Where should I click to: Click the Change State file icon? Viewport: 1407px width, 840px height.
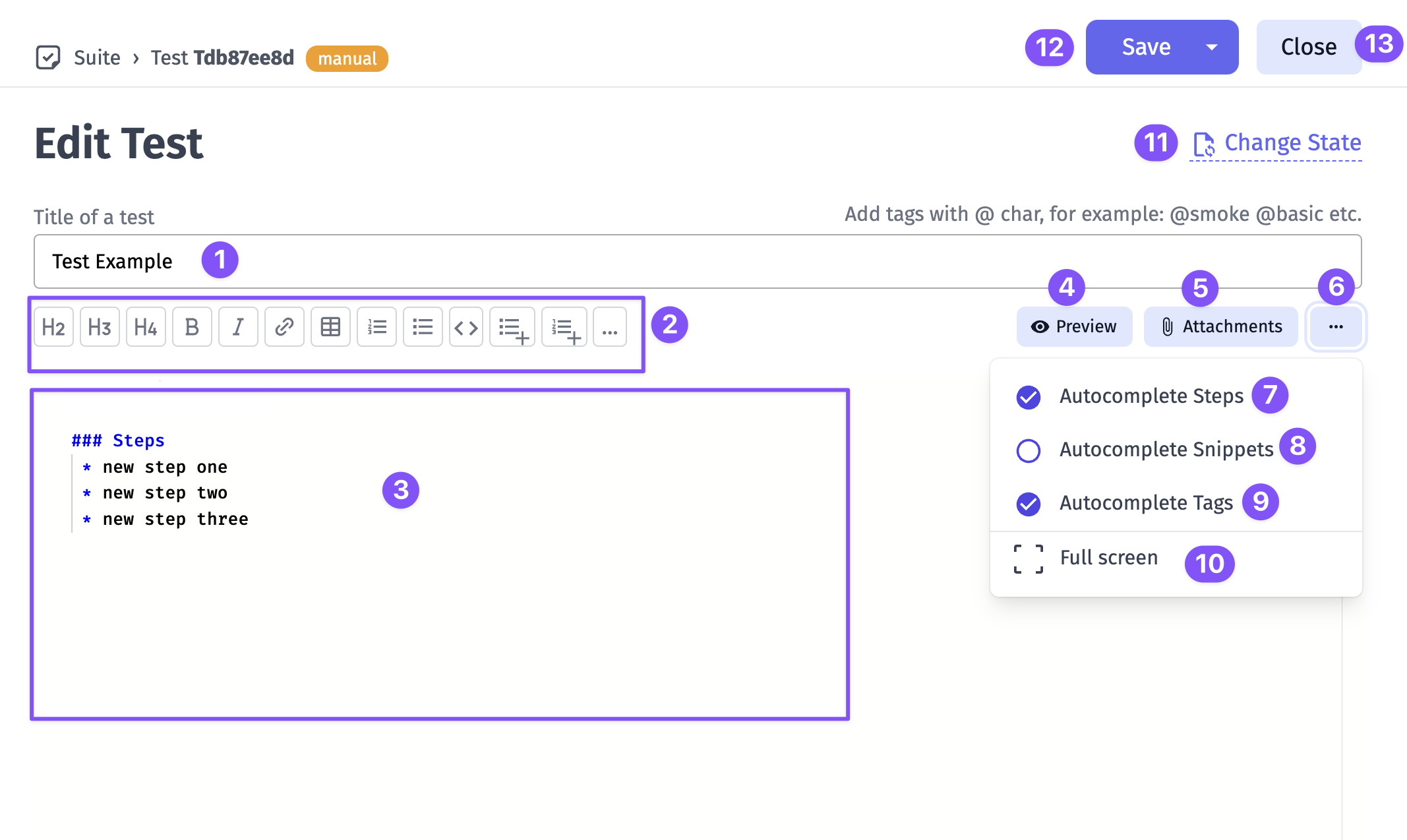1204,144
